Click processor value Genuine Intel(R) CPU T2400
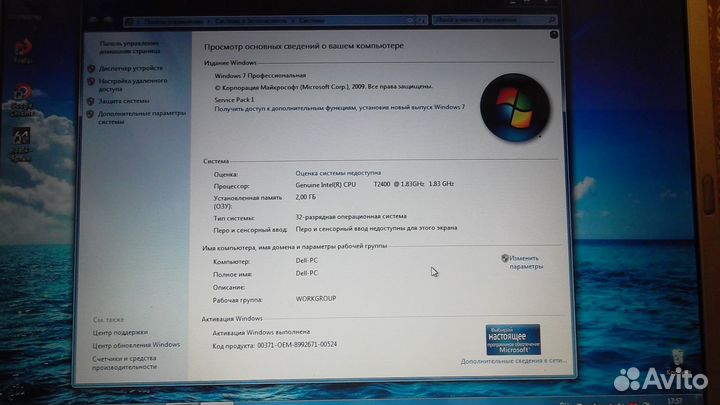The image size is (720, 405). (x=375, y=184)
